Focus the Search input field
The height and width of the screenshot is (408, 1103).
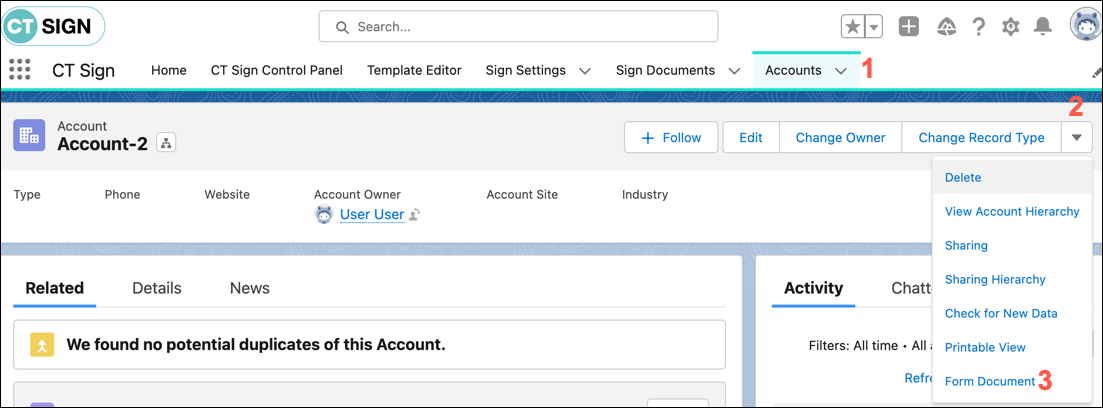518,27
